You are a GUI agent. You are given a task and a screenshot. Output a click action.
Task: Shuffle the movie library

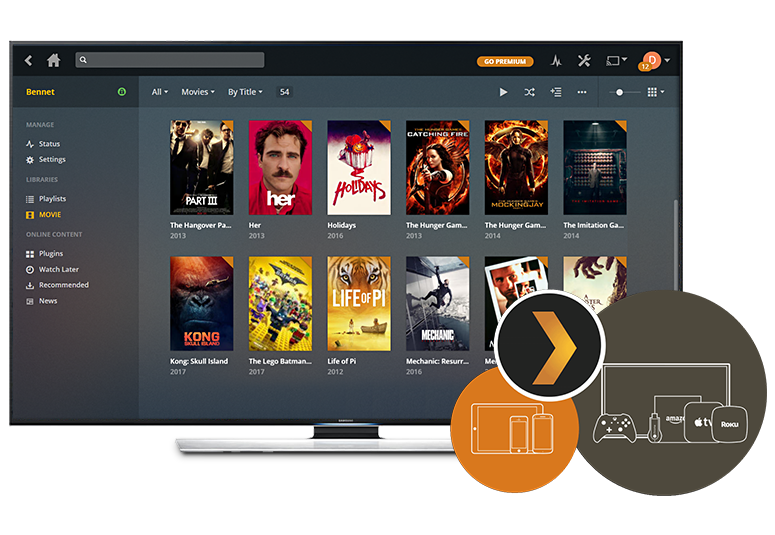(x=529, y=92)
